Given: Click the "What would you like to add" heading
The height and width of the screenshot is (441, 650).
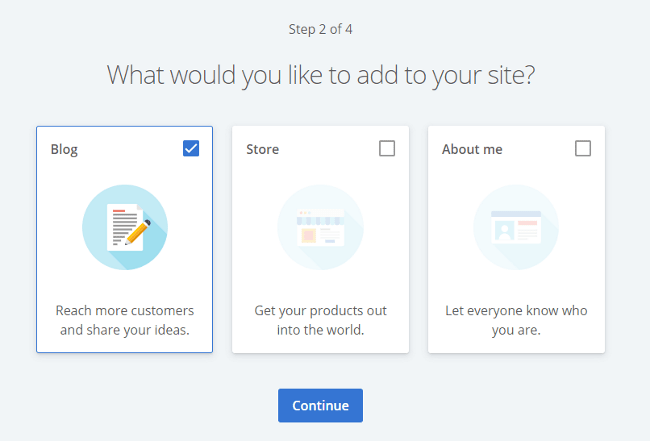Looking at the screenshot, I should click(x=321, y=75).
